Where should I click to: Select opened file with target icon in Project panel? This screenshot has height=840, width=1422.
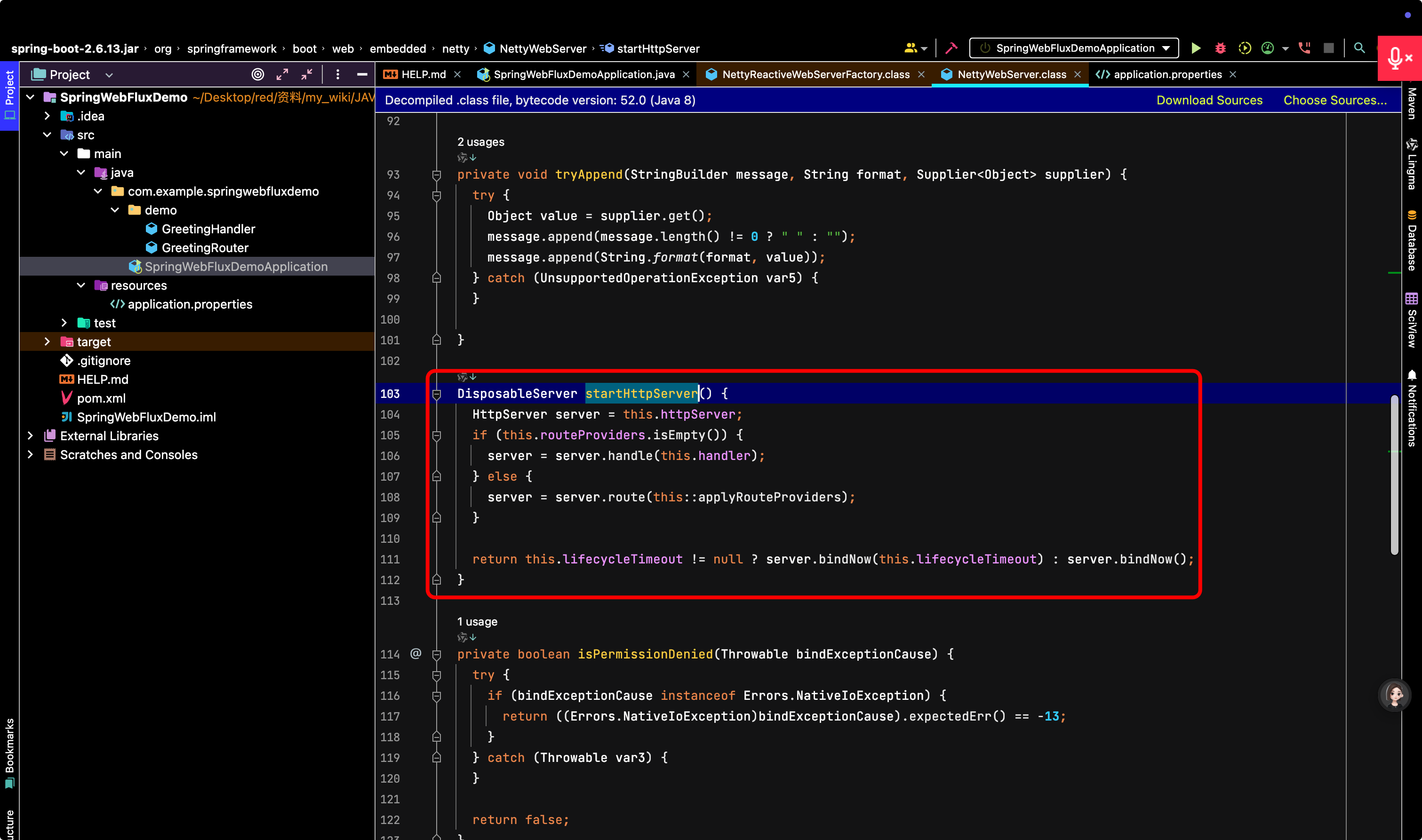[x=258, y=75]
